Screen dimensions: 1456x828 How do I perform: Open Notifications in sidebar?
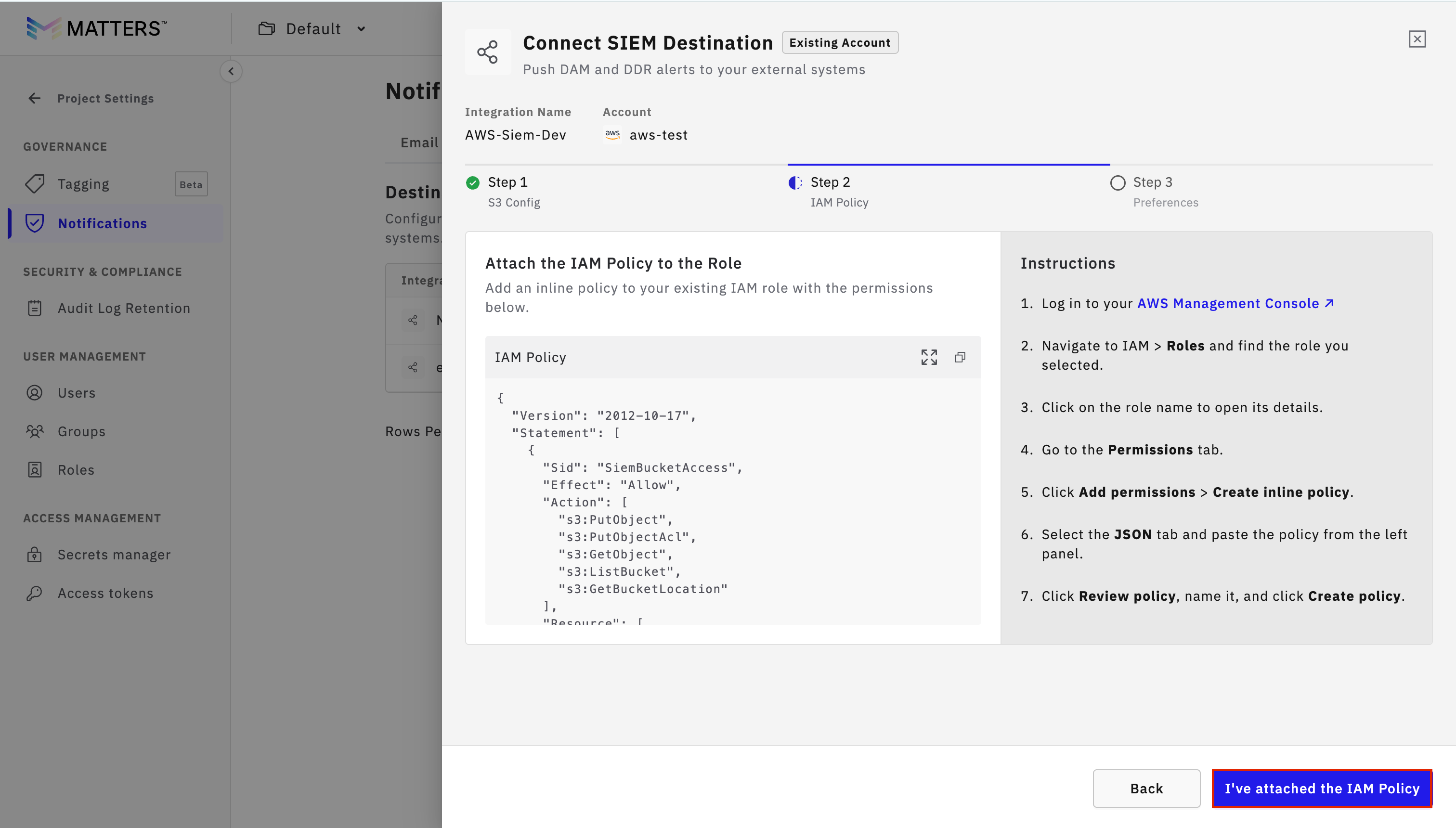click(x=103, y=223)
